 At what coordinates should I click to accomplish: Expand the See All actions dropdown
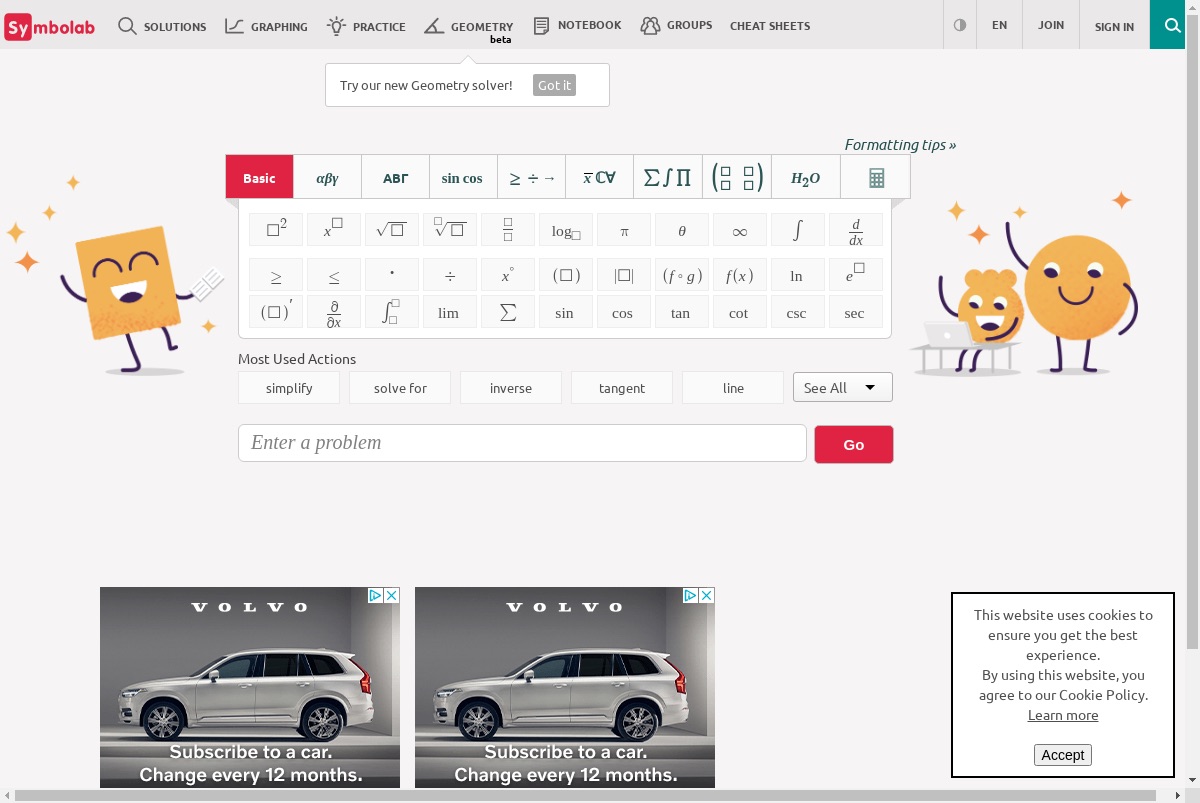click(843, 387)
